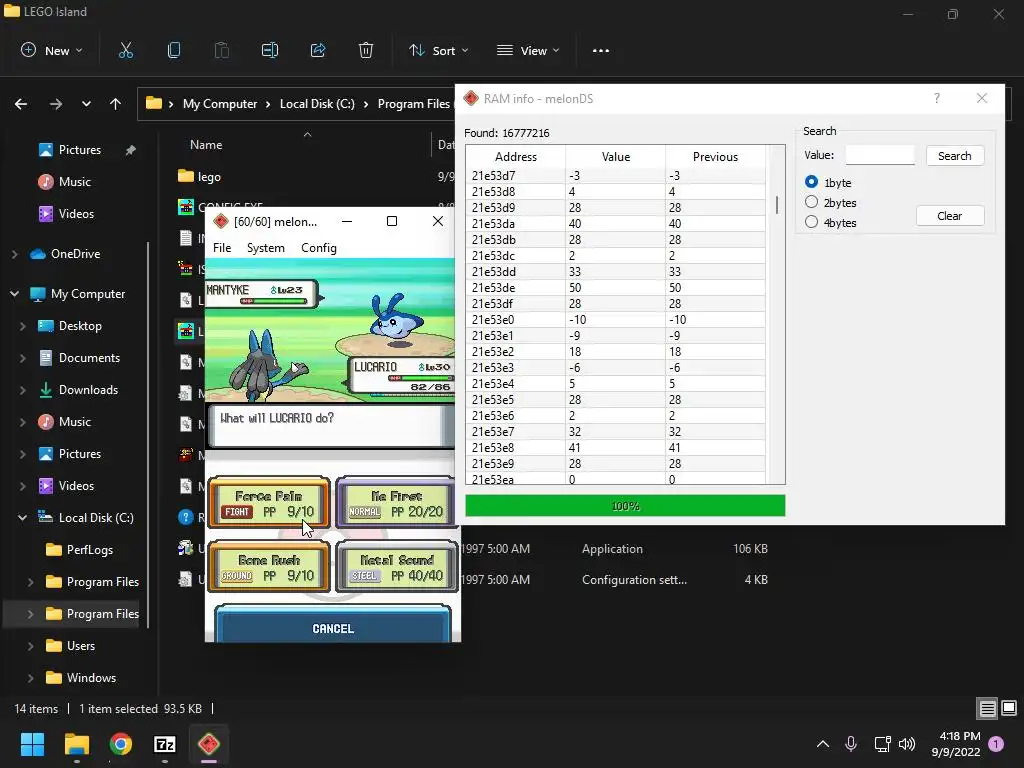Screen dimensions: 1024x768
Task: Click melonDS icon in the taskbar
Action: (x=209, y=744)
